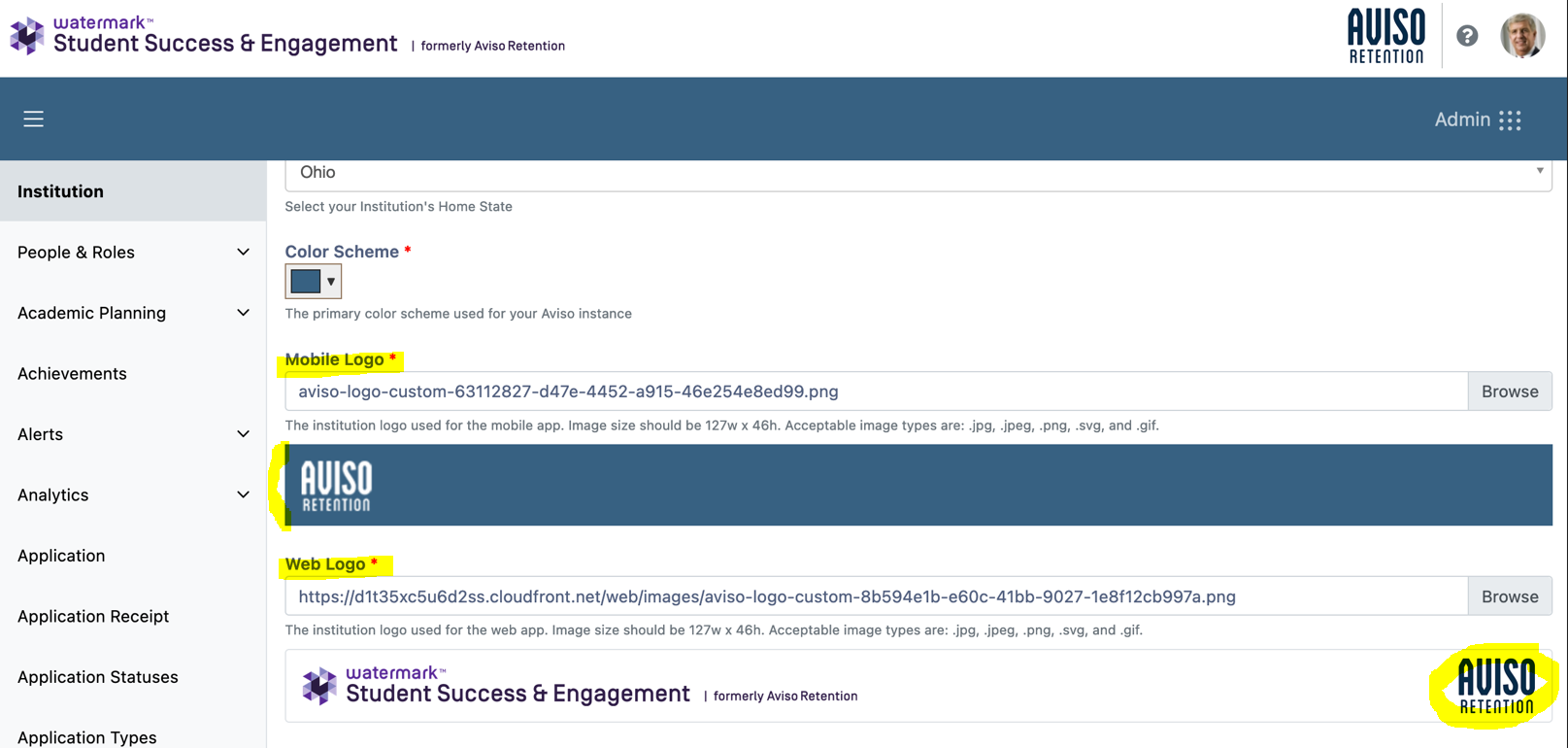Click the Color Scheme label
This screenshot has width=1568, height=748.
tap(342, 252)
